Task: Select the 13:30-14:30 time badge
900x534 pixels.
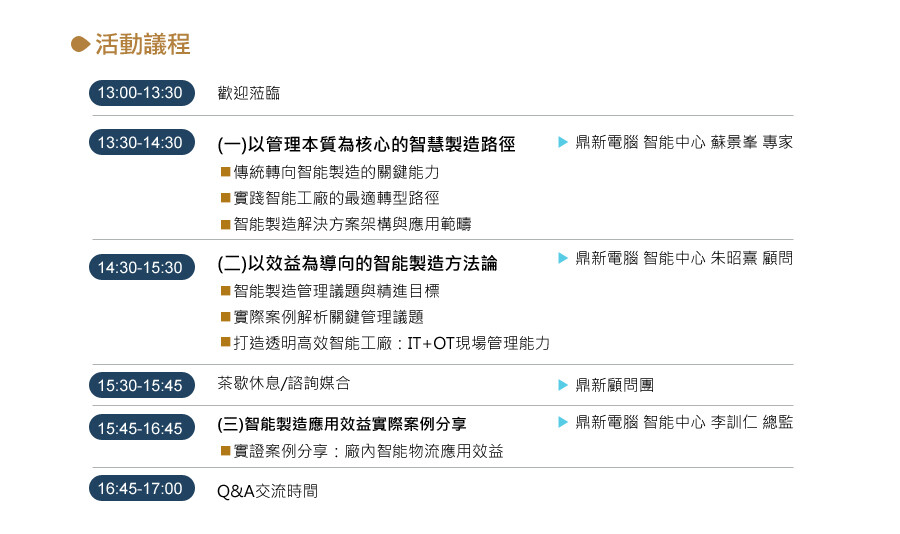Action: (x=142, y=142)
